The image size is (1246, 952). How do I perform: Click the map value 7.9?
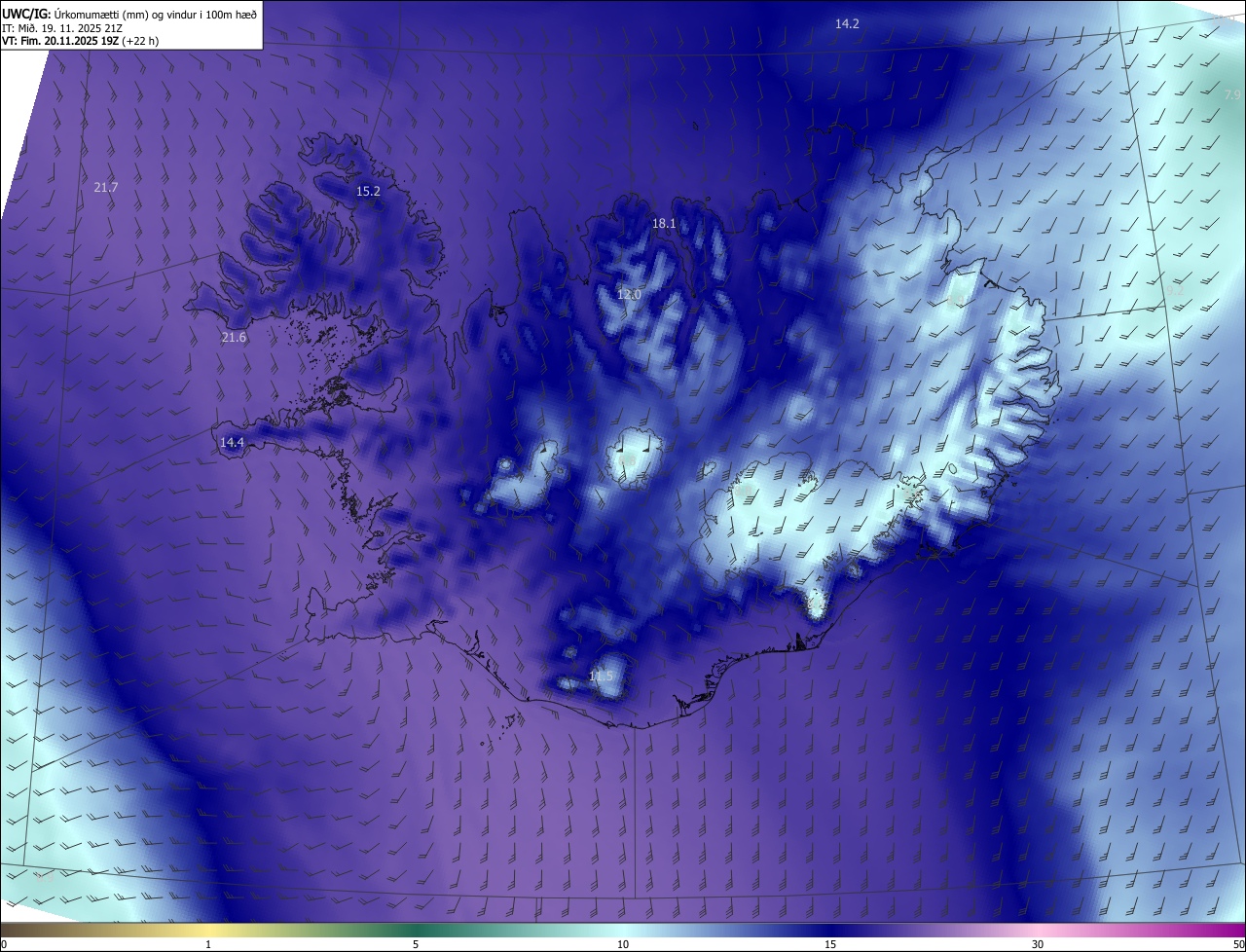coord(1232,95)
